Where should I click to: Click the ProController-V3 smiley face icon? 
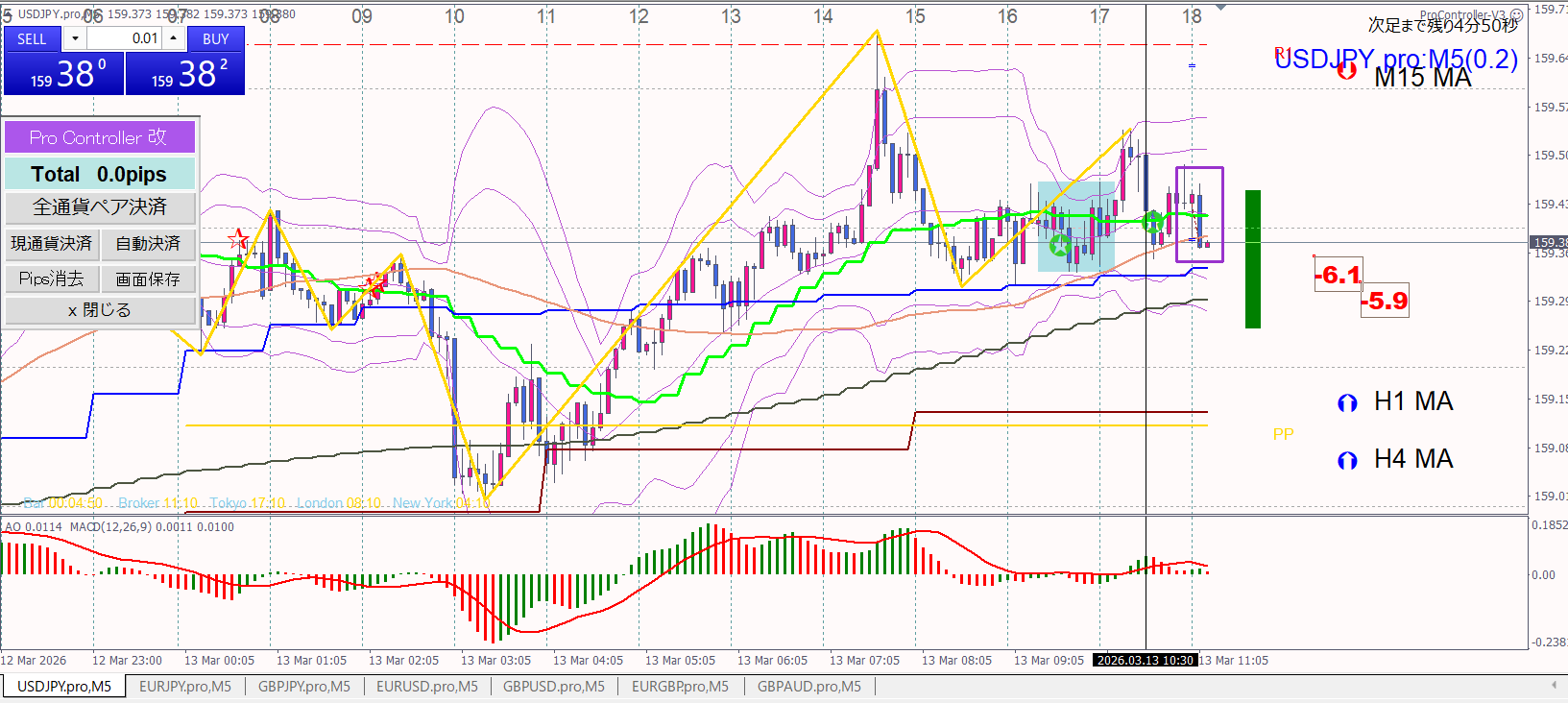[1517, 15]
